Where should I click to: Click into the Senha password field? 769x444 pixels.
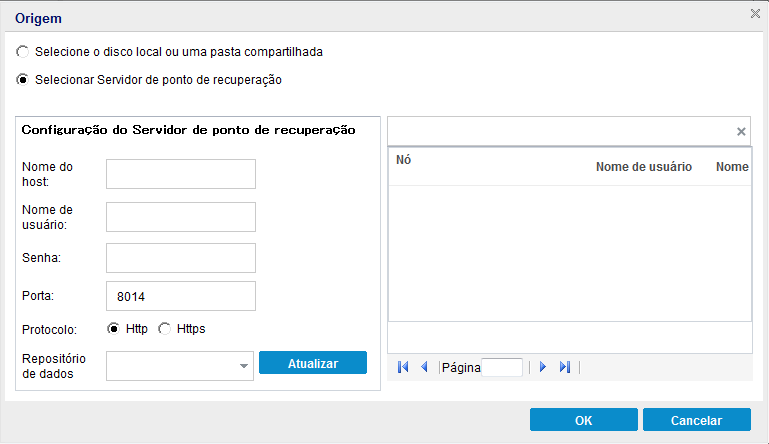coord(181,258)
